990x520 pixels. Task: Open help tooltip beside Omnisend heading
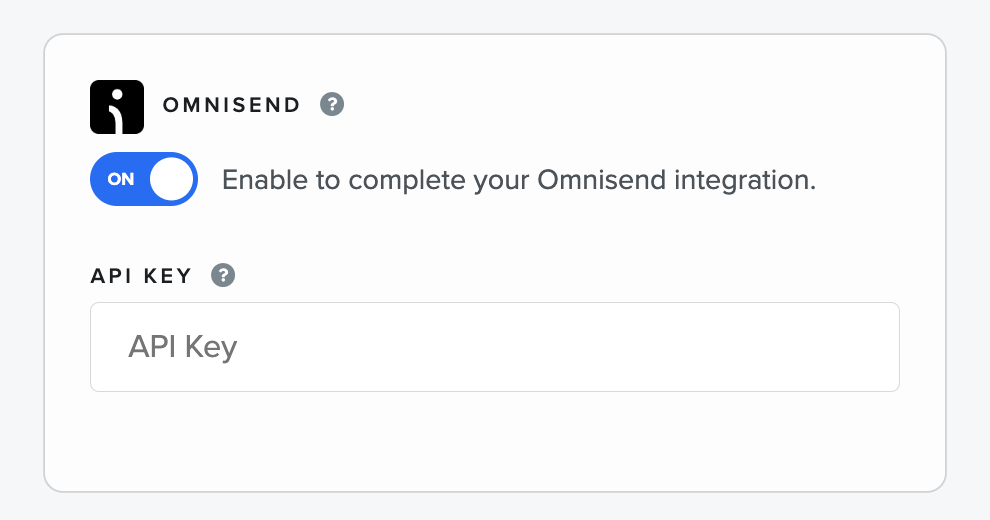tap(332, 104)
